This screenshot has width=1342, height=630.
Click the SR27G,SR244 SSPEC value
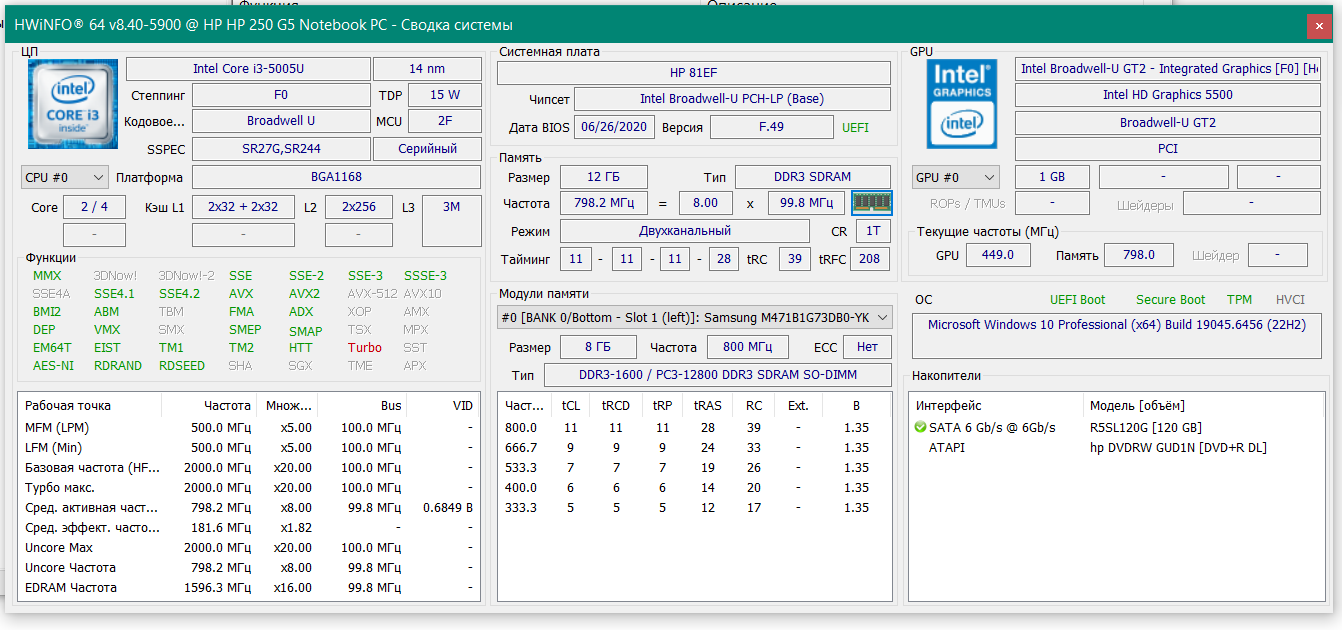(x=280, y=149)
